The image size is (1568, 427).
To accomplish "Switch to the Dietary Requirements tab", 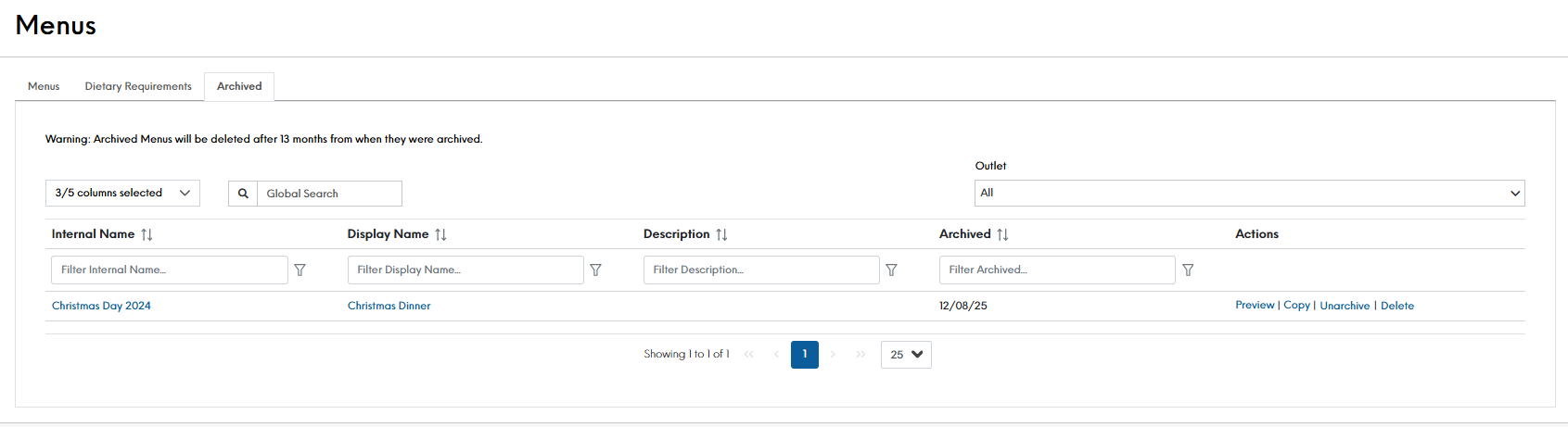I will [138, 86].
